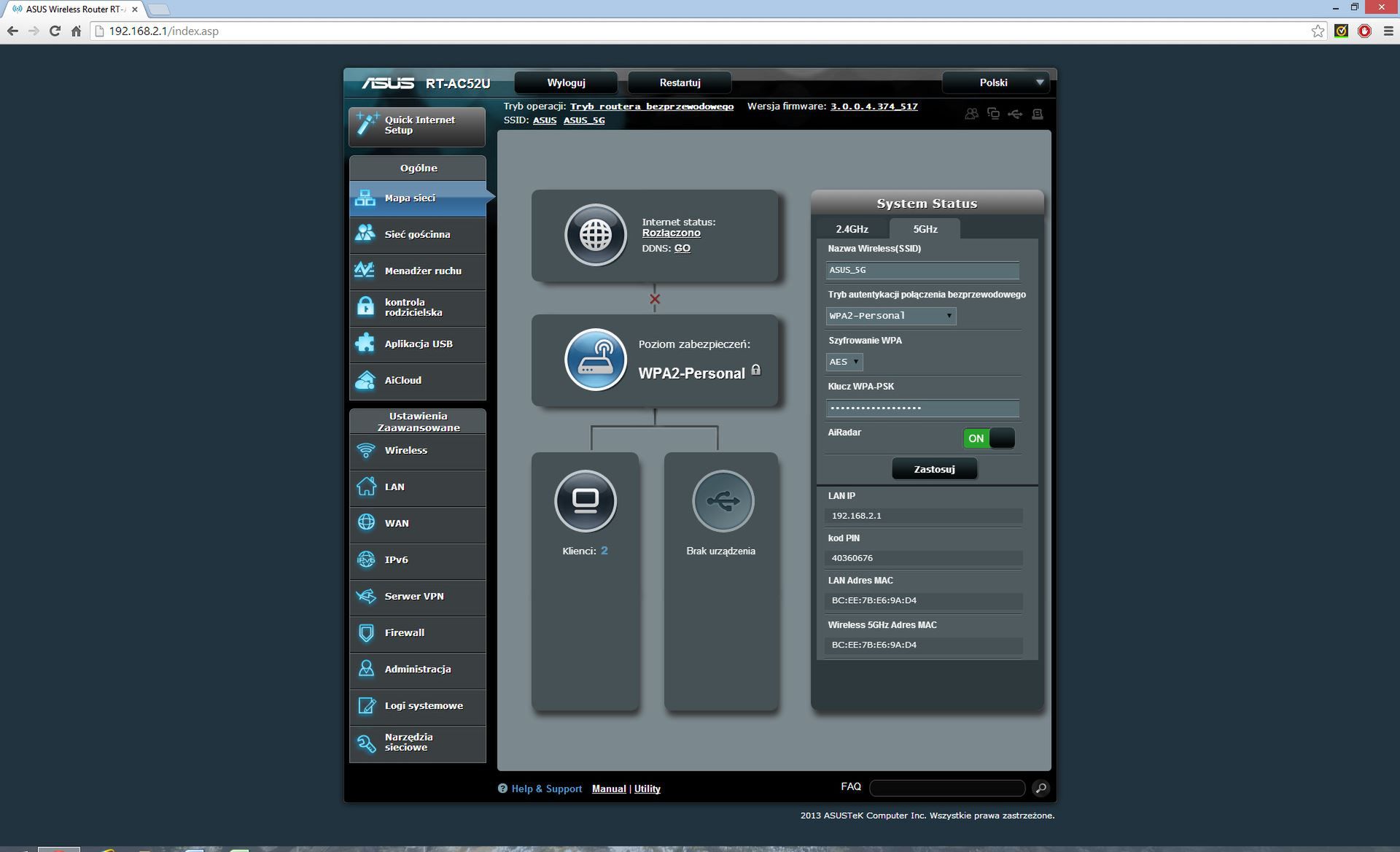Switch to the 2.4GHz tab
The height and width of the screenshot is (852, 1400).
[x=852, y=229]
